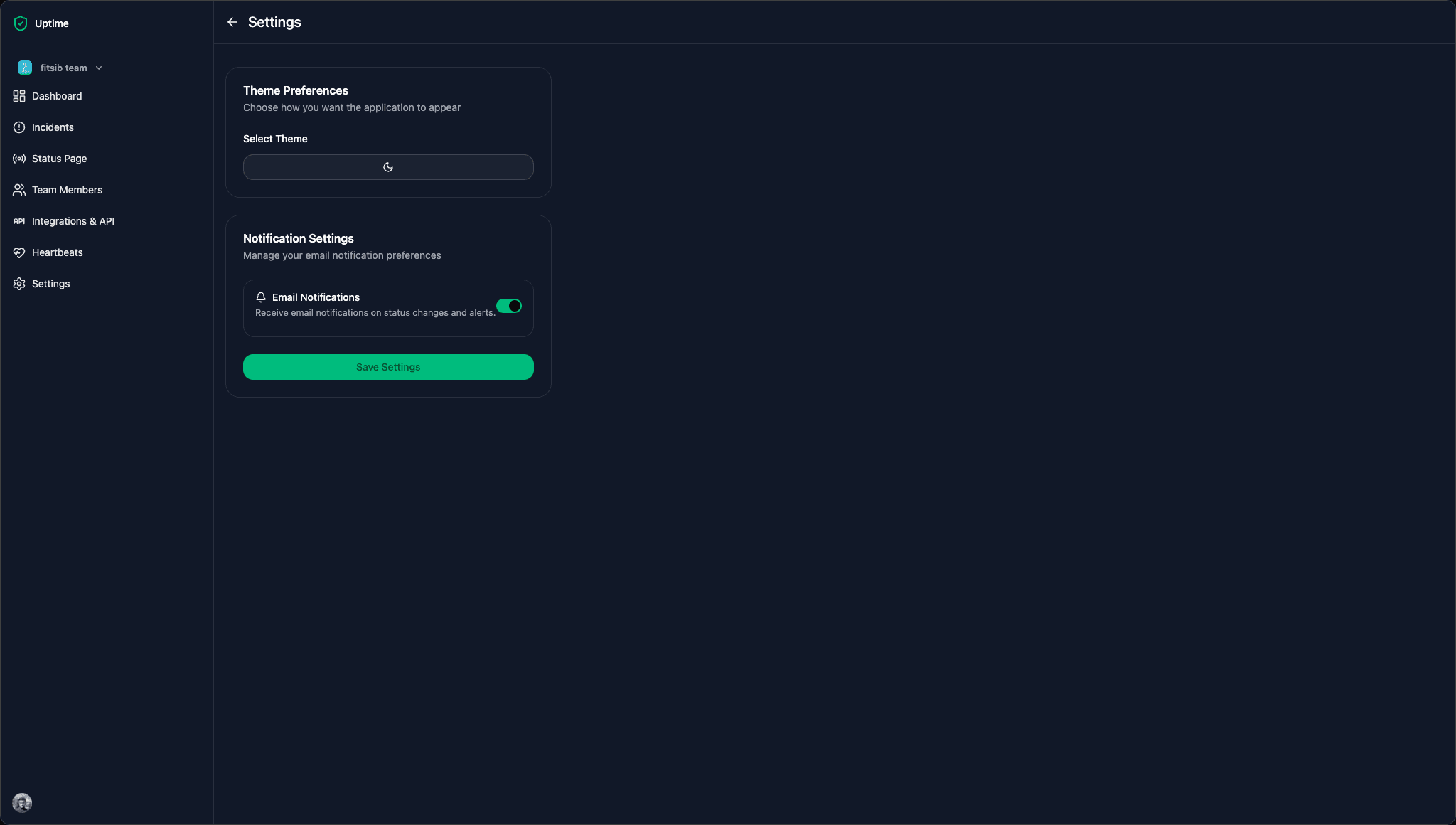The height and width of the screenshot is (825, 1456).
Task: Click the Select Theme label
Action: pos(275,139)
